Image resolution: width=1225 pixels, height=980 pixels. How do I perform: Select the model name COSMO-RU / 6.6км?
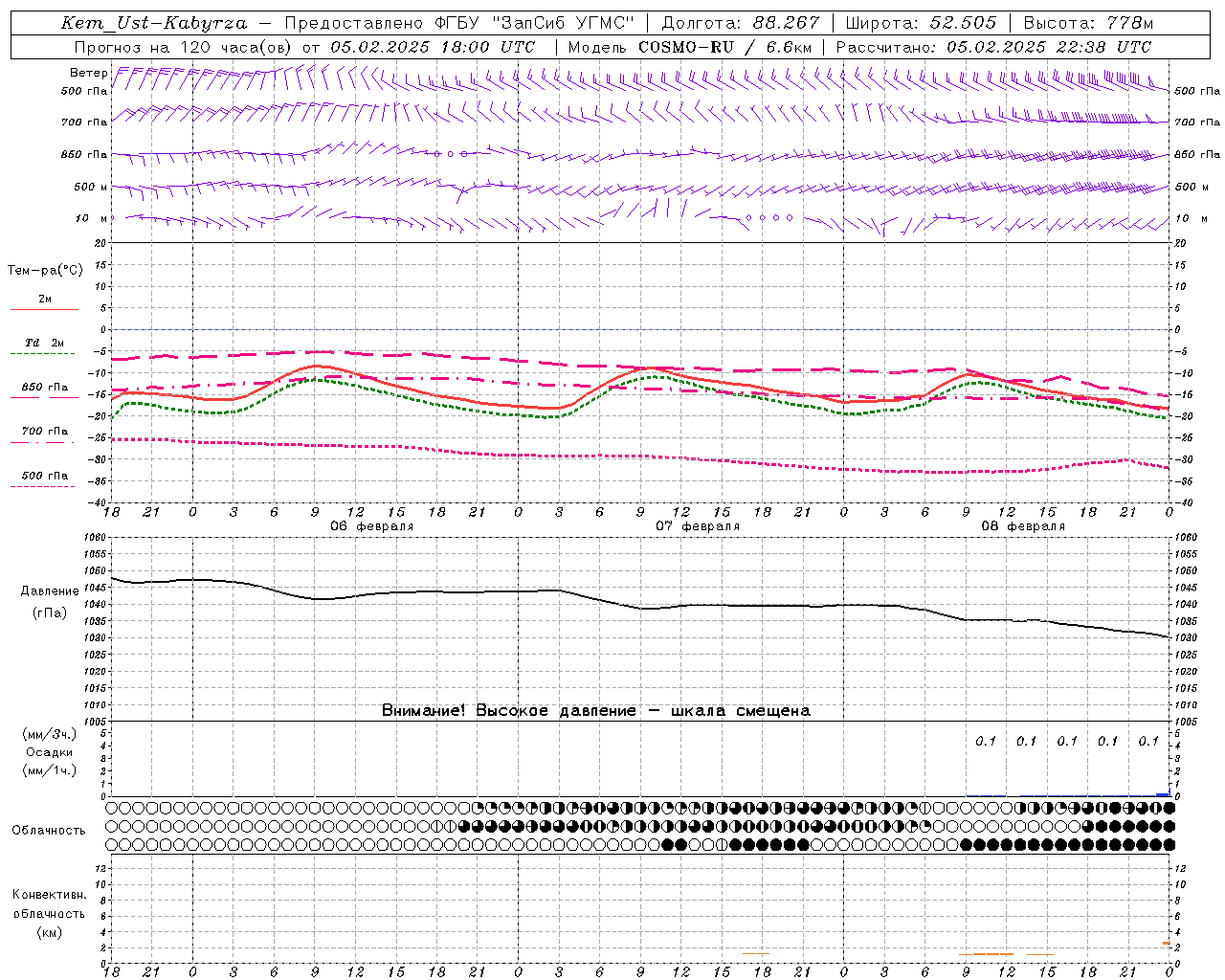pyautogui.click(x=724, y=47)
